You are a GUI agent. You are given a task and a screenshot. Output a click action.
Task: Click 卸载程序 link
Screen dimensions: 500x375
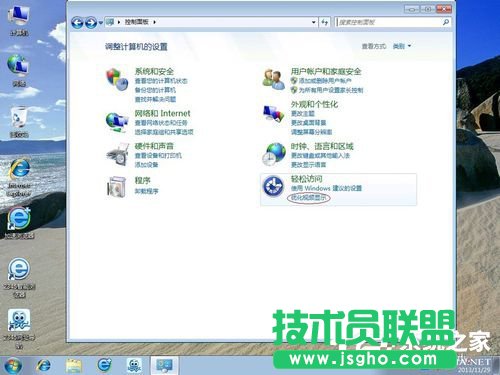click(x=146, y=191)
